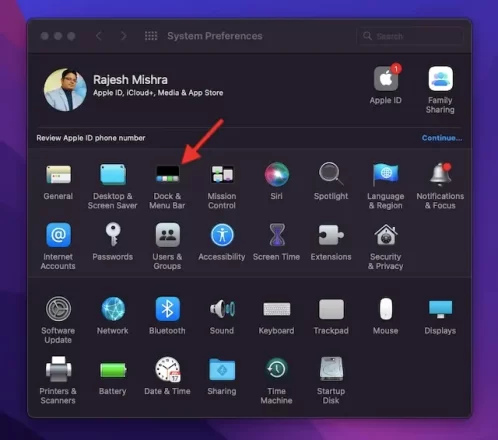Image resolution: width=498 pixels, height=440 pixels.
Task: Open Language & Region pane
Action: 386,174
